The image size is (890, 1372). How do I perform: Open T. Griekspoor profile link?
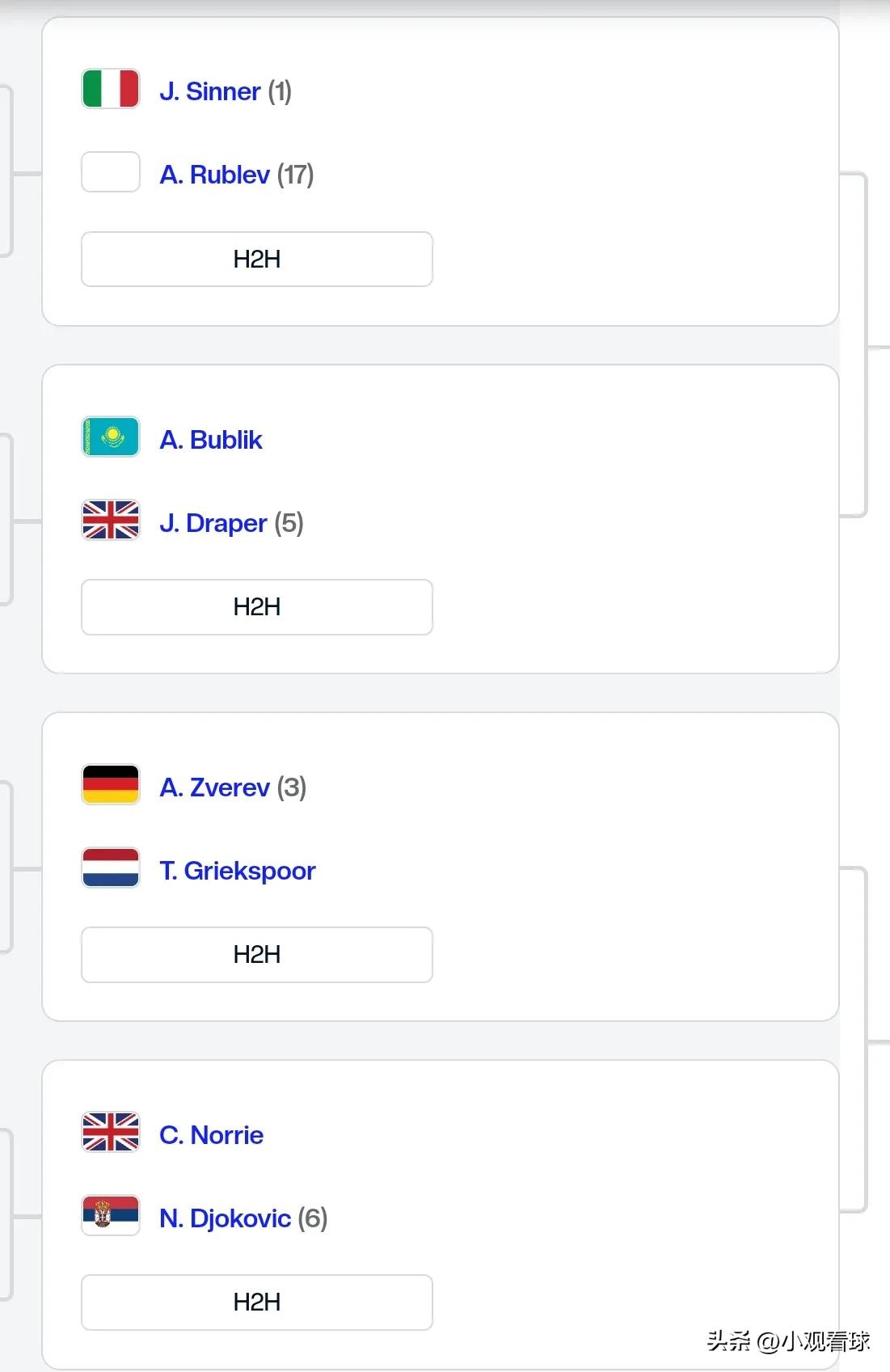coord(238,871)
